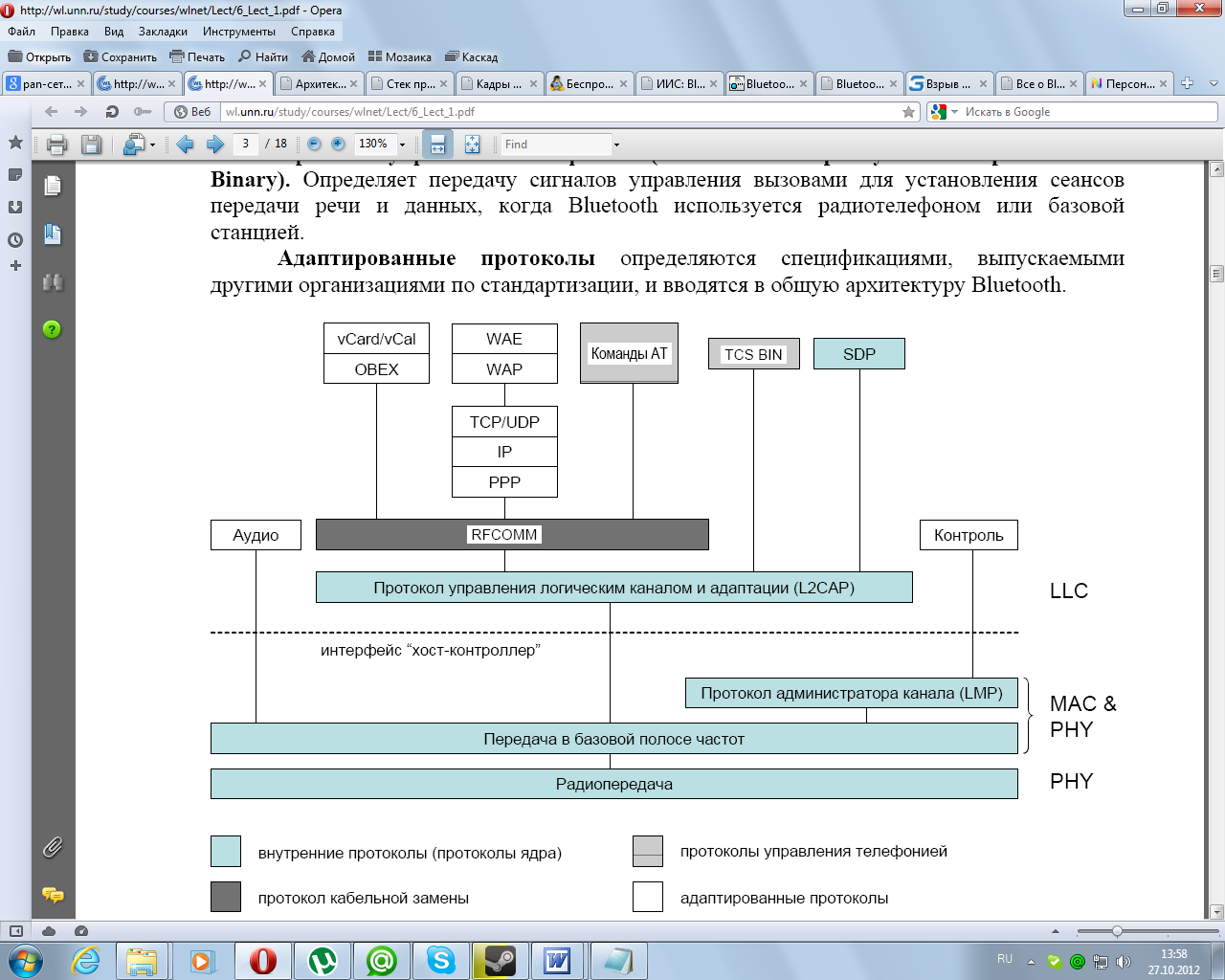
Task: Click the Печать toolbar button
Action: (x=197, y=57)
